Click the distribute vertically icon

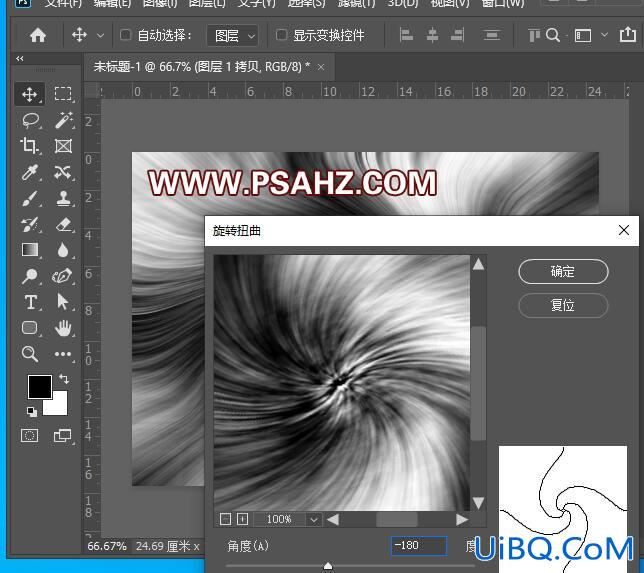point(492,35)
